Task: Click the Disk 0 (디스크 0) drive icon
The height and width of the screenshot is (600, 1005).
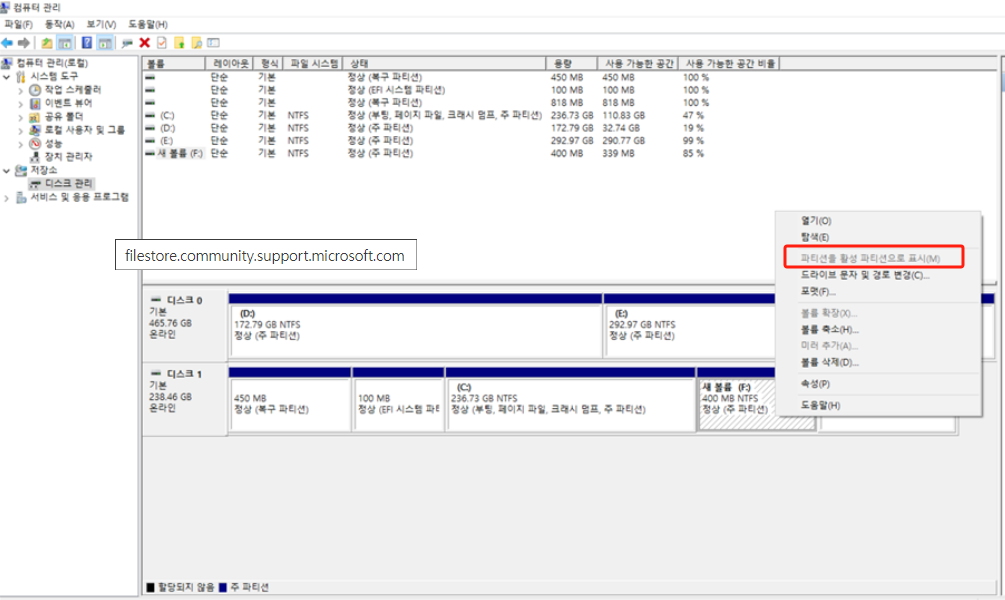Action: (x=155, y=300)
